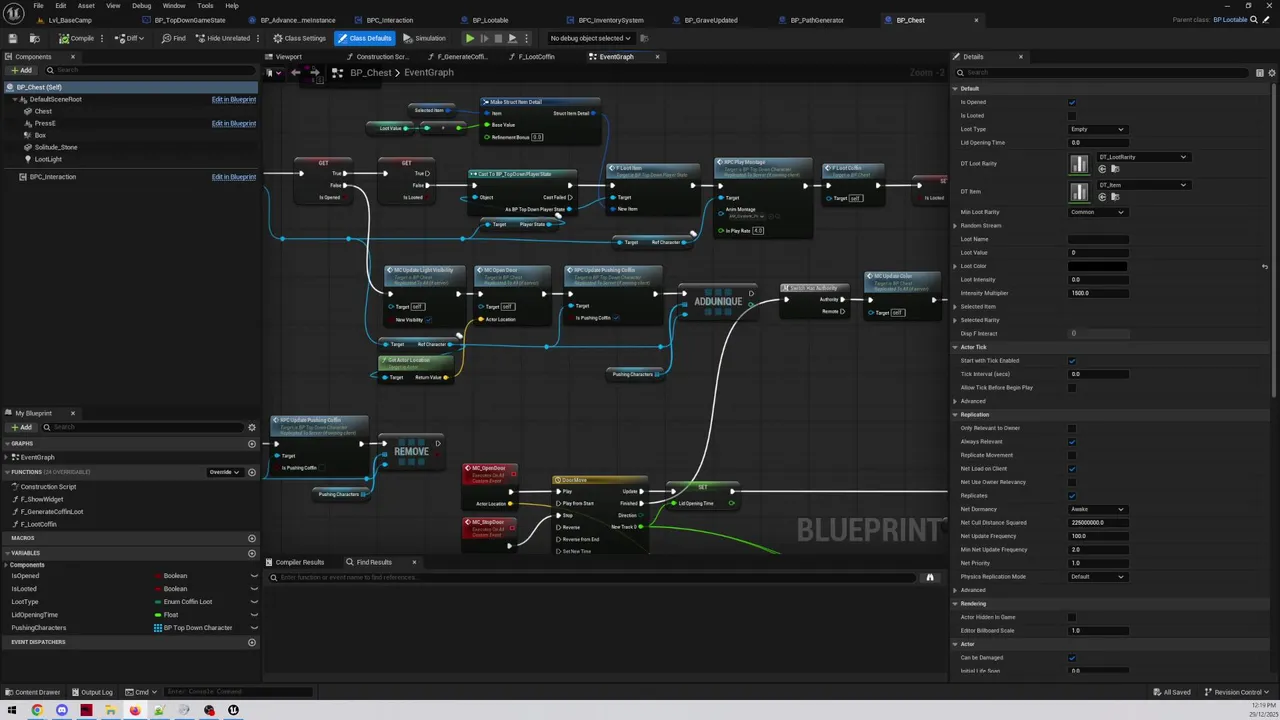The width and height of the screenshot is (1280, 720).
Task: Switch to the Viewport tab
Action: 288,56
